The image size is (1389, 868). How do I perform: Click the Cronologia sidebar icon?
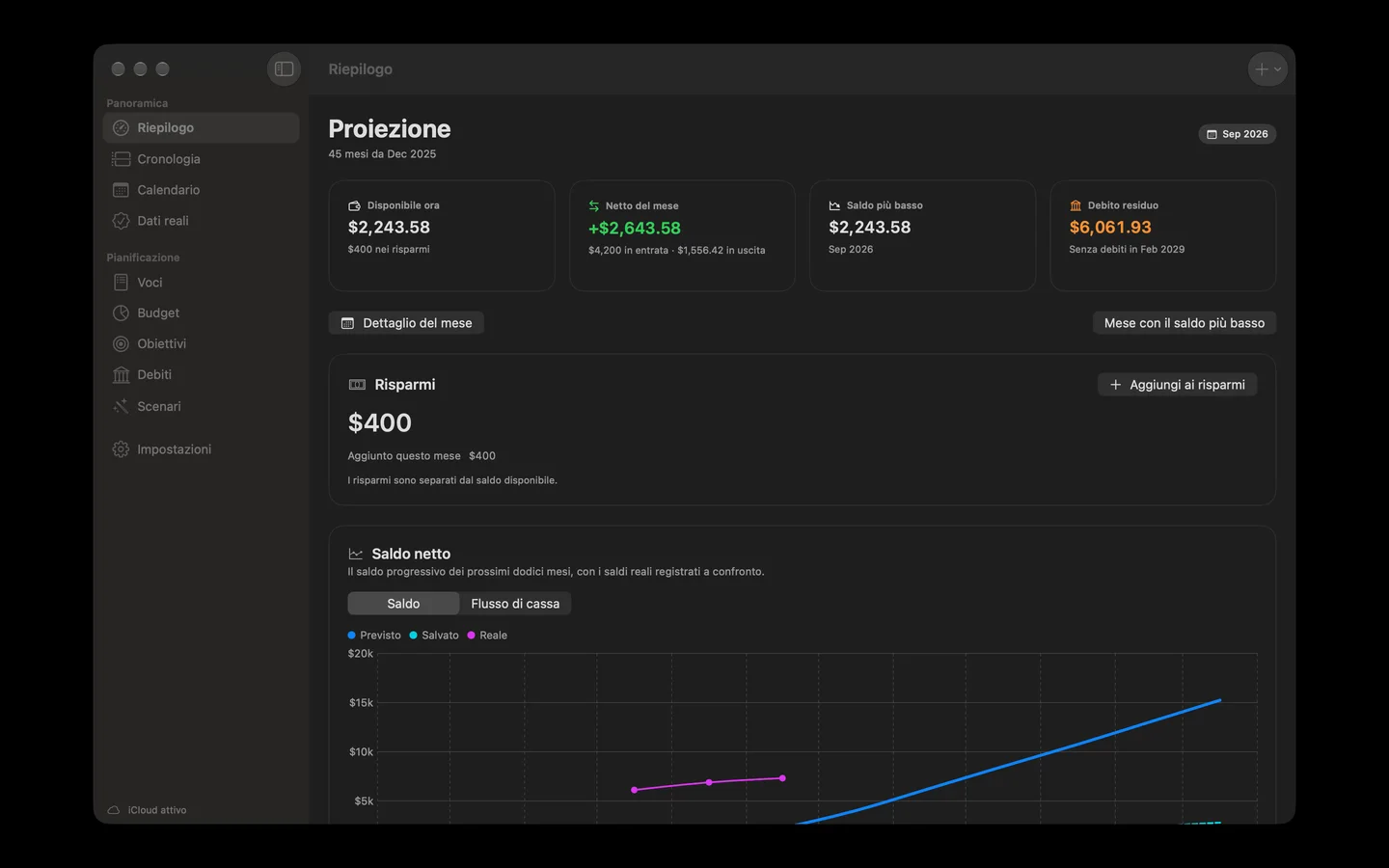coord(121,159)
